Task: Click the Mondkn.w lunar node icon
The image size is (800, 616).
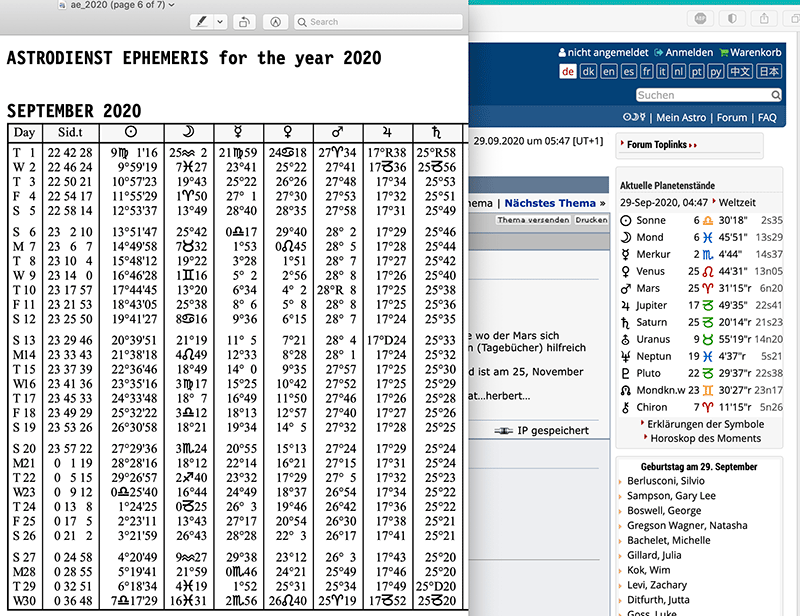Action: pos(626,390)
